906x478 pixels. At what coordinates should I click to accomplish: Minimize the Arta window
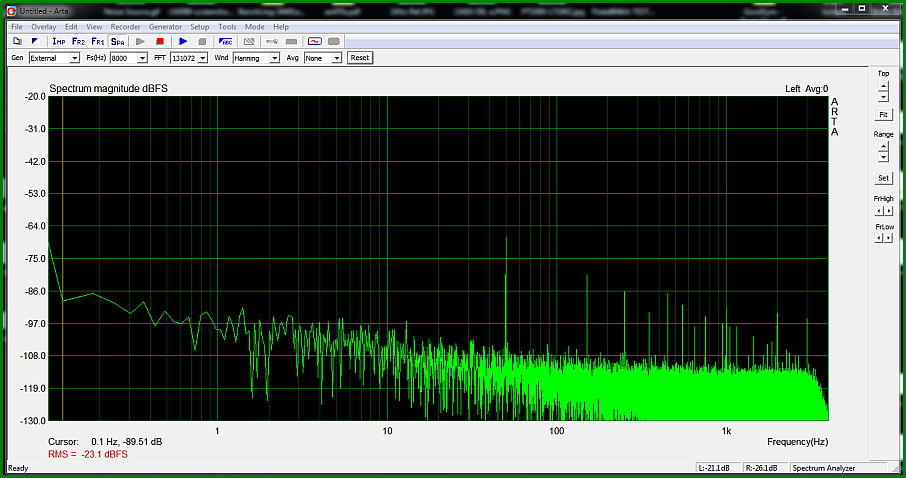click(845, 9)
